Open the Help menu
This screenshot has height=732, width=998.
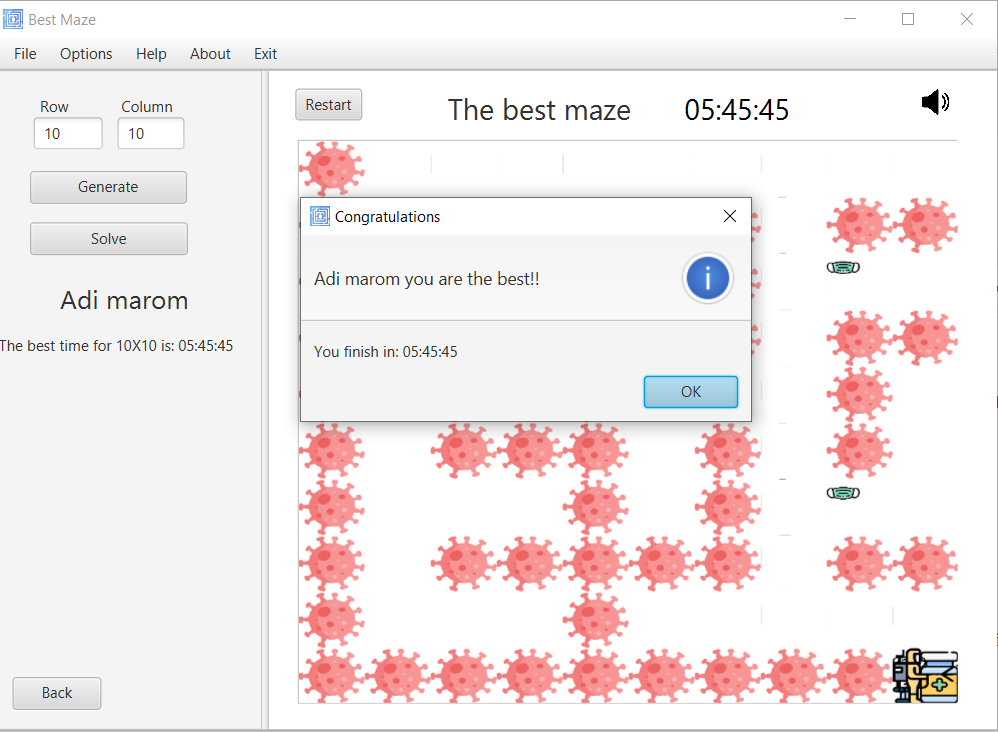coord(151,54)
